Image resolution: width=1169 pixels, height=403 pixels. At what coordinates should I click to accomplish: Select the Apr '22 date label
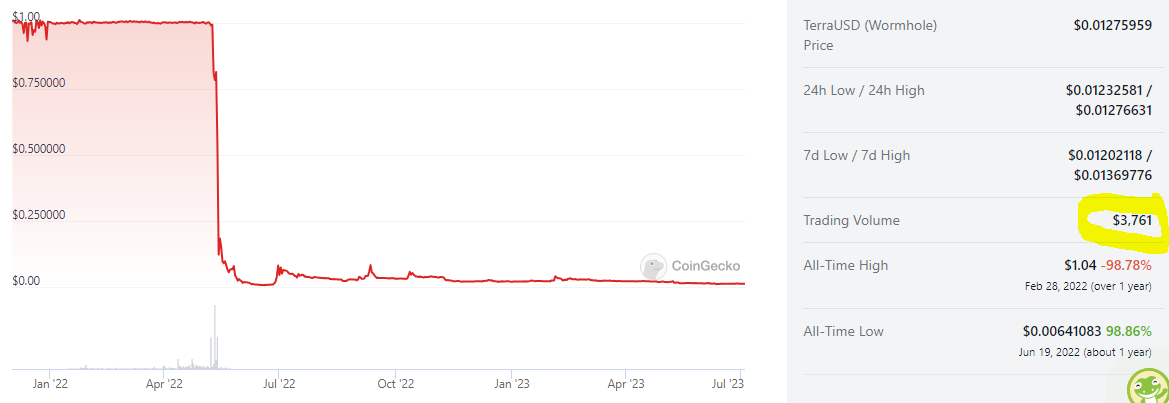click(165, 382)
